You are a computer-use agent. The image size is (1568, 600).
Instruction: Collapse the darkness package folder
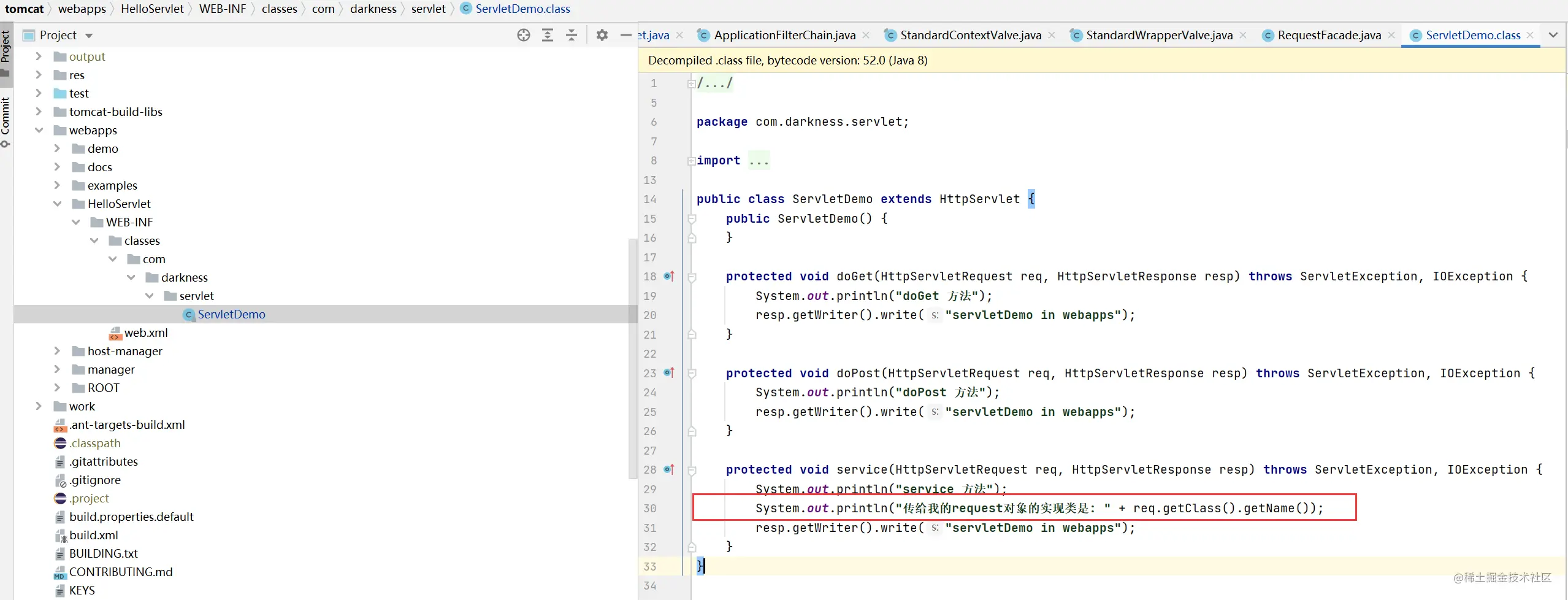coord(131,277)
